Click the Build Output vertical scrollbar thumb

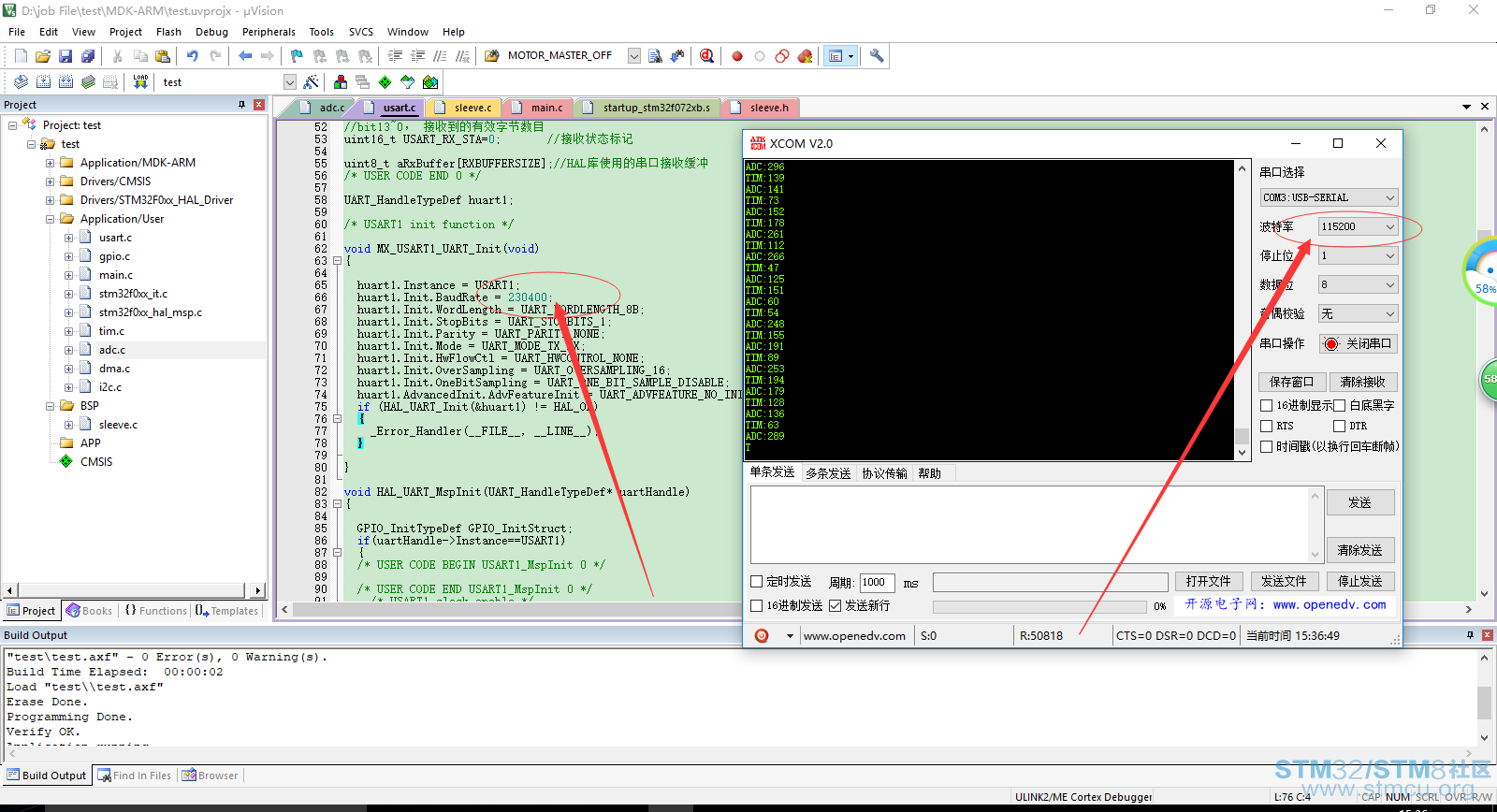(1484, 703)
